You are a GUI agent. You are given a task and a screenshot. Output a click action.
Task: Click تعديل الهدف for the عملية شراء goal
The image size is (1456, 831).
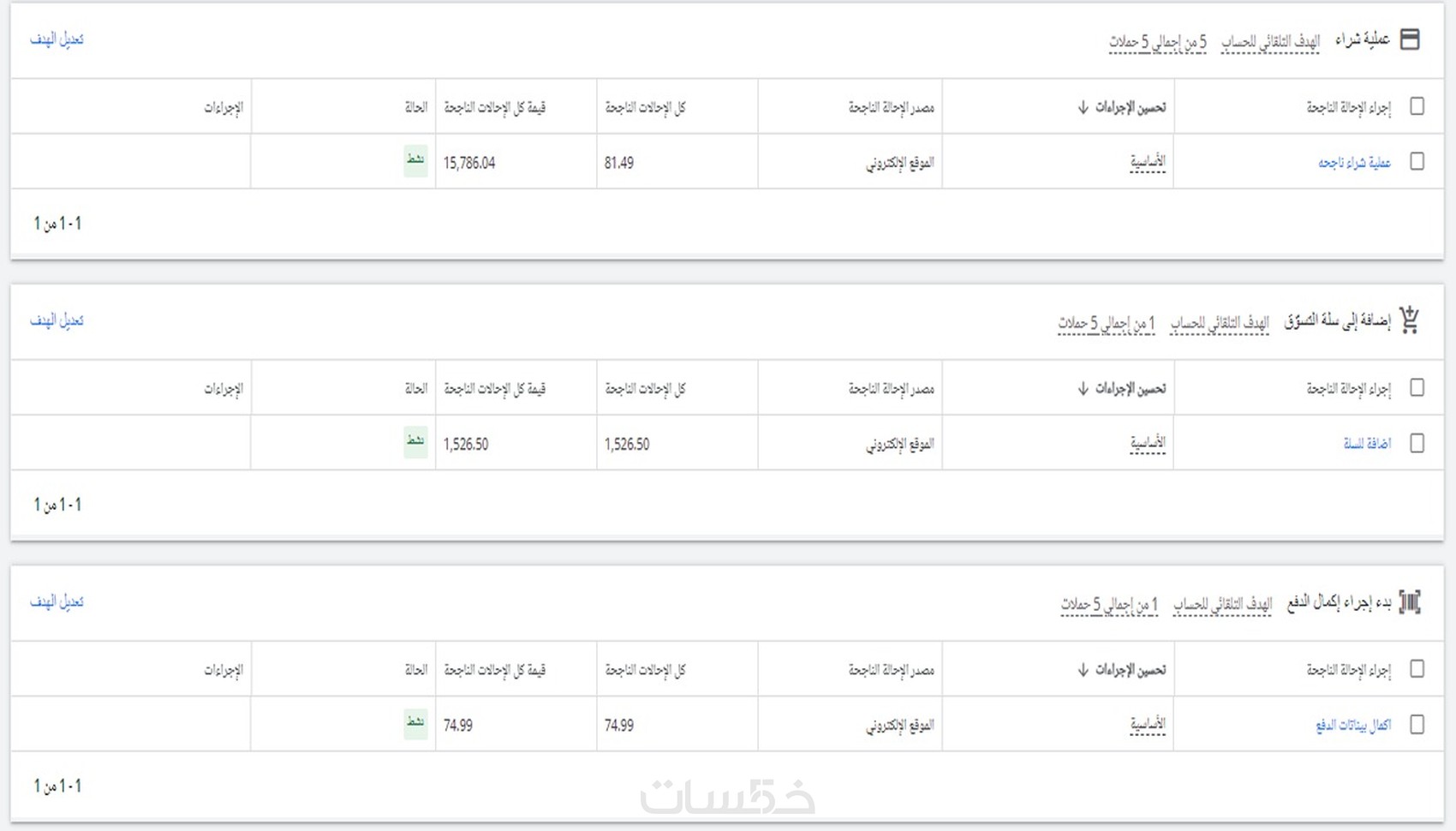[x=57, y=39]
